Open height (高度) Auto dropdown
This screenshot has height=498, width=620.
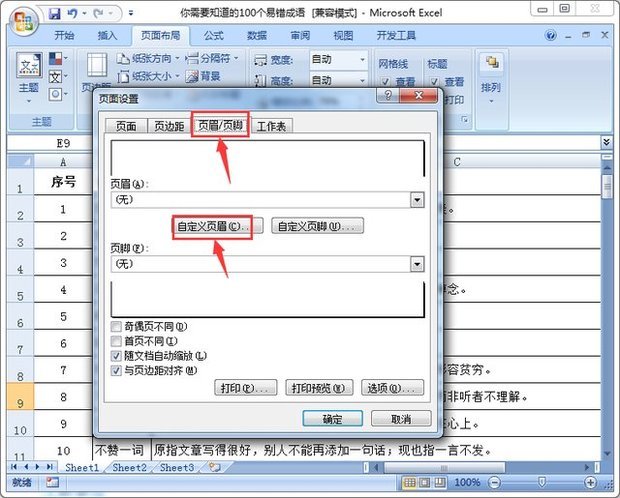point(362,81)
